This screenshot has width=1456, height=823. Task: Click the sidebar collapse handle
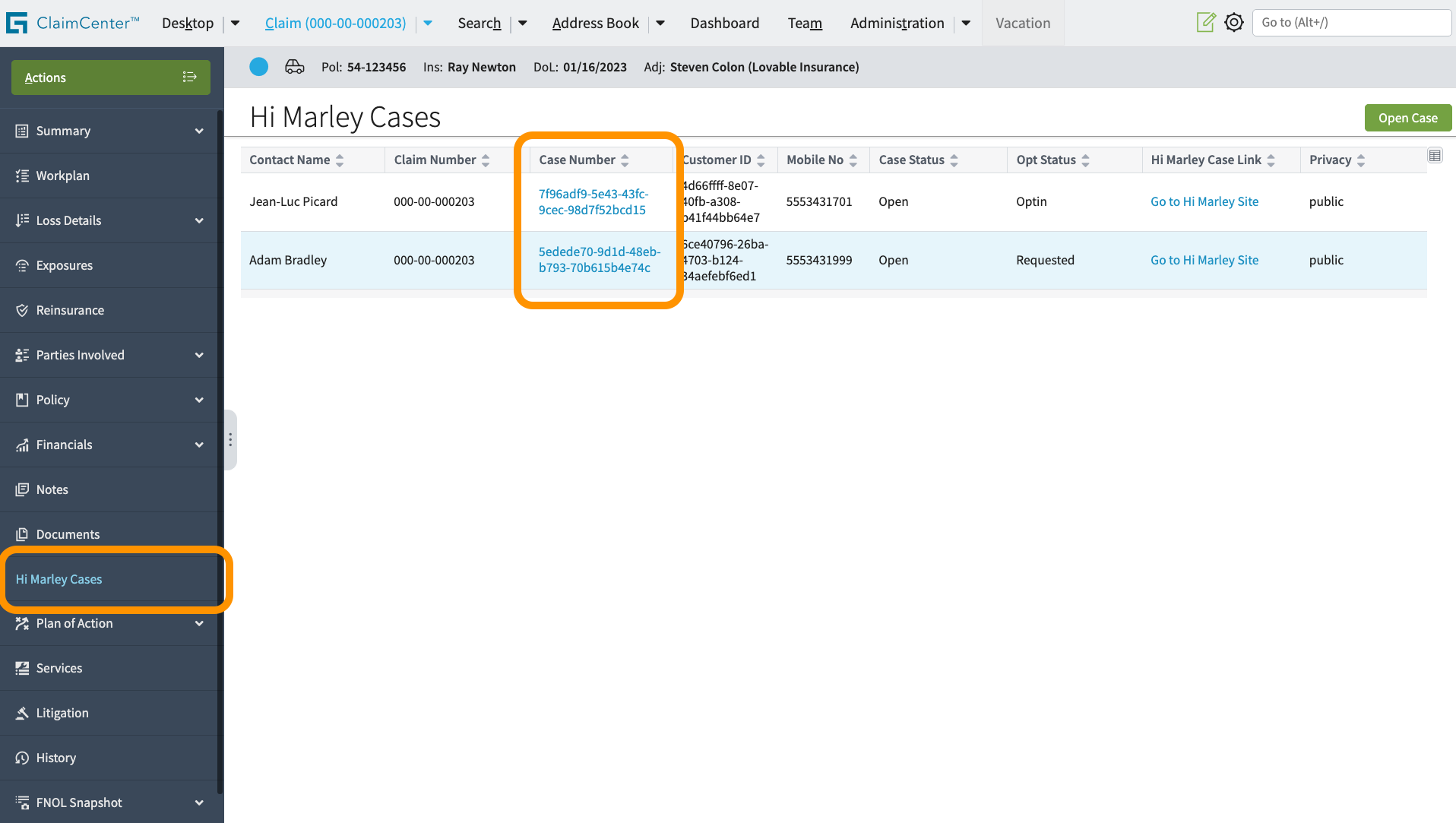pos(230,440)
